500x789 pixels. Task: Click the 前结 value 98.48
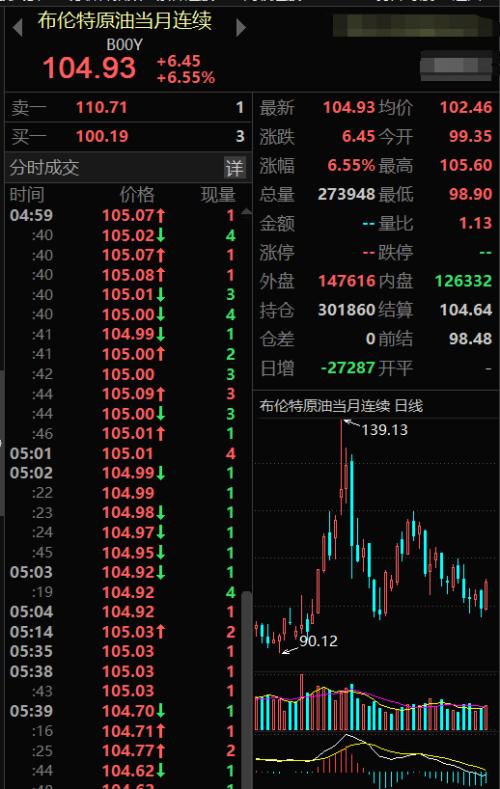470,339
